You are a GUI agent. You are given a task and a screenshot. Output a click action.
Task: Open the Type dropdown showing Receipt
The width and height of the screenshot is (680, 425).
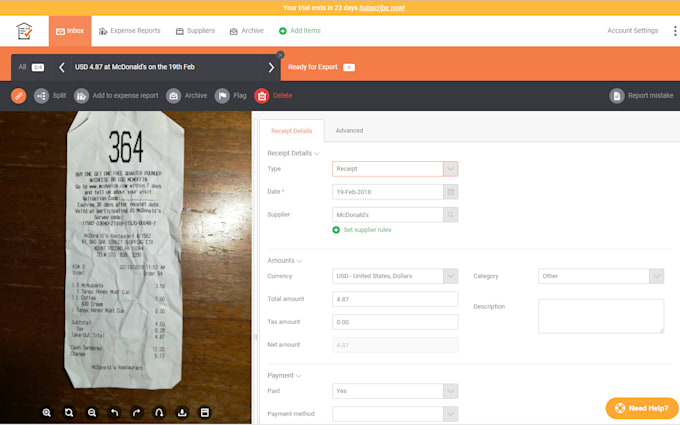click(x=395, y=169)
